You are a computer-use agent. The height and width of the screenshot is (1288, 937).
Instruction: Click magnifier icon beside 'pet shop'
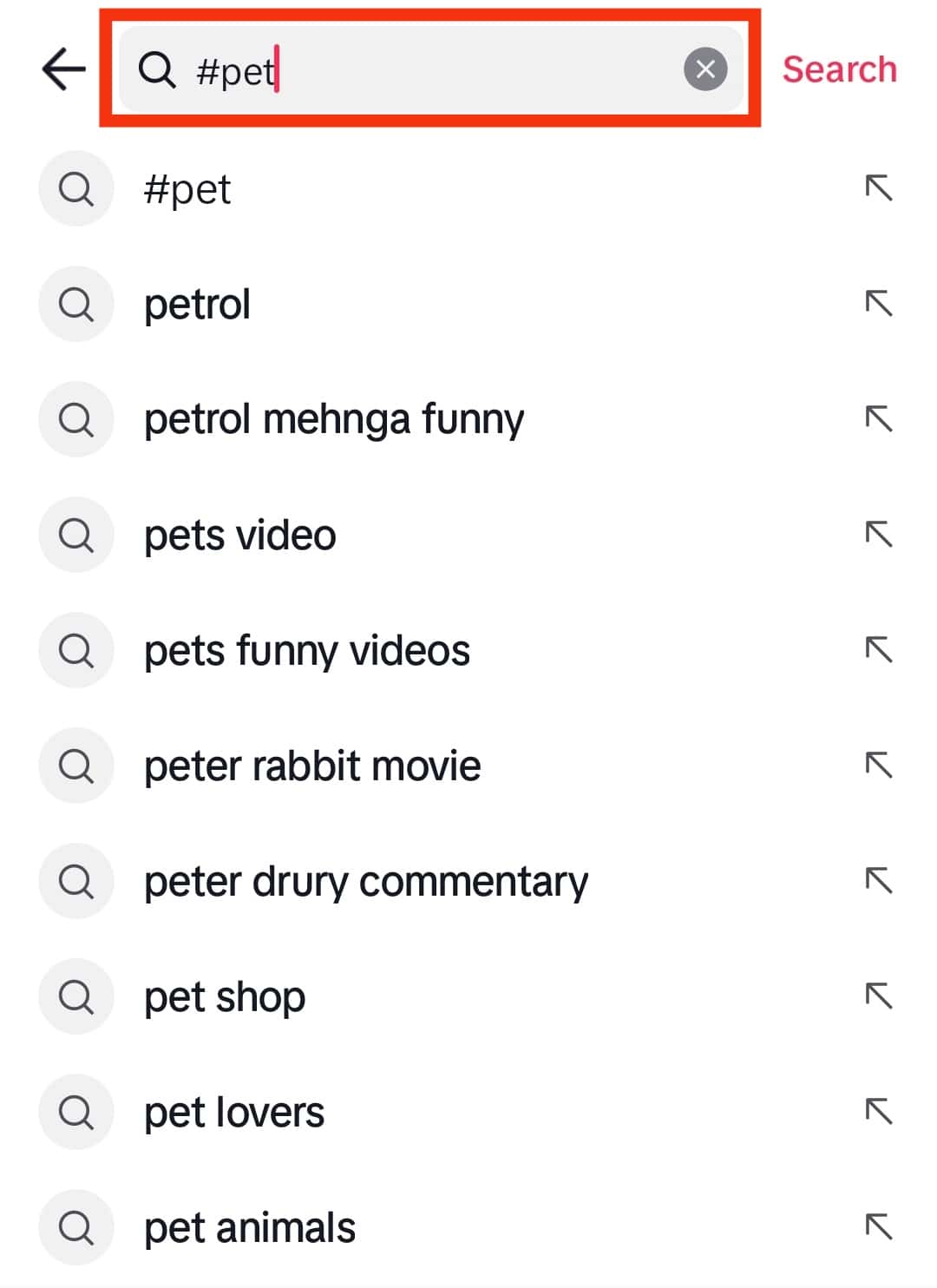click(x=76, y=996)
